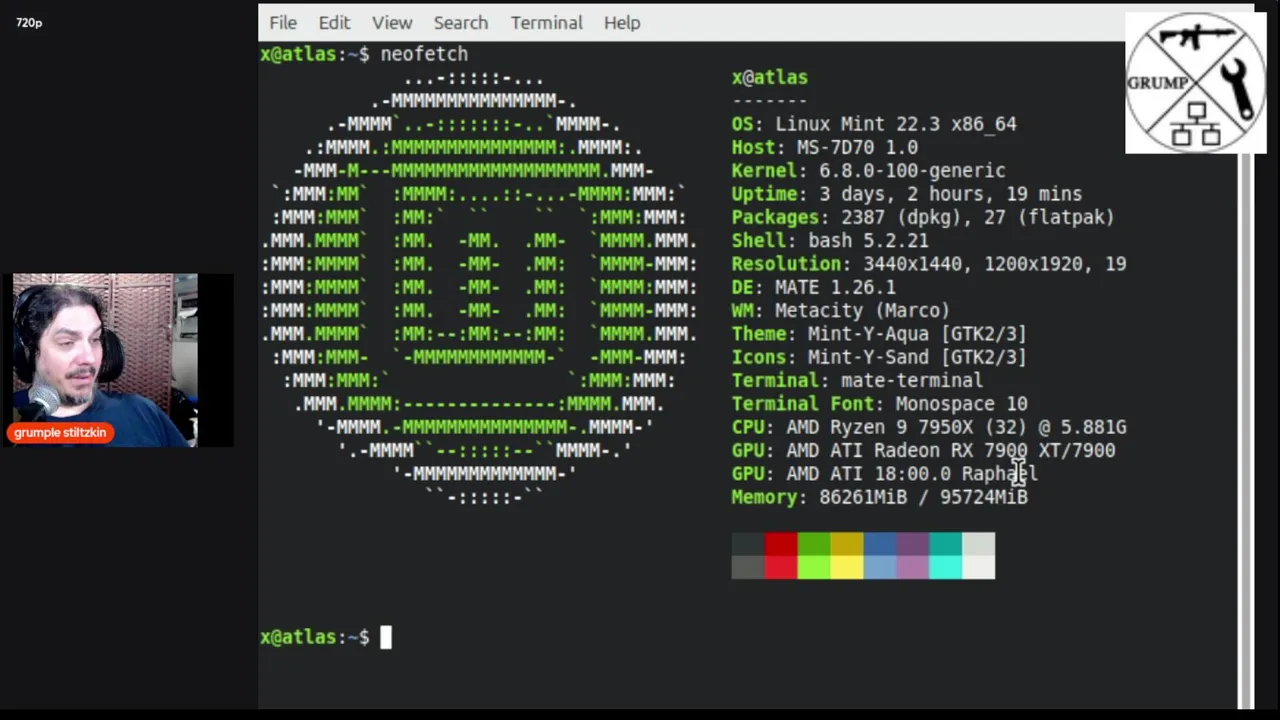Click the Packages: 2387 (dpkg) line

tap(922, 217)
